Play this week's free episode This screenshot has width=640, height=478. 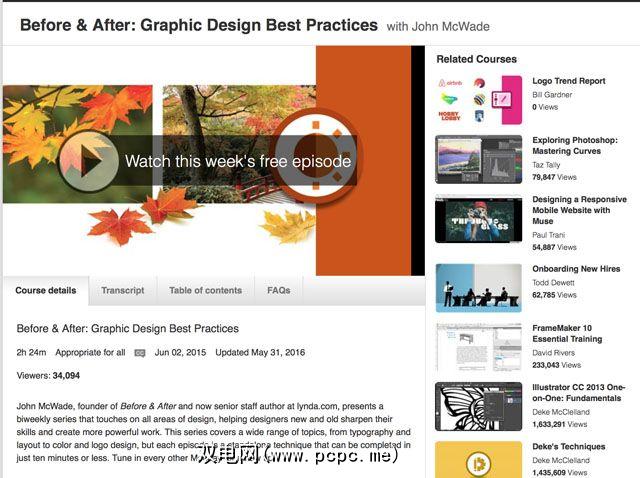click(x=89, y=161)
